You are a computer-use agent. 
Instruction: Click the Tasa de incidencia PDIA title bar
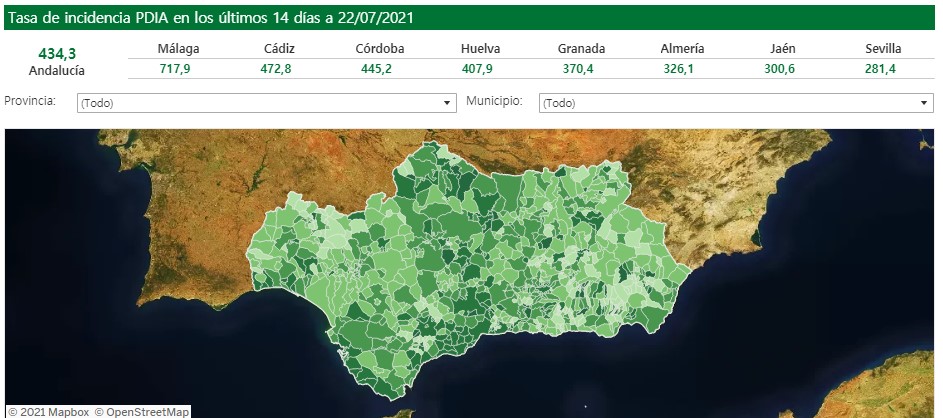[x=469, y=18]
